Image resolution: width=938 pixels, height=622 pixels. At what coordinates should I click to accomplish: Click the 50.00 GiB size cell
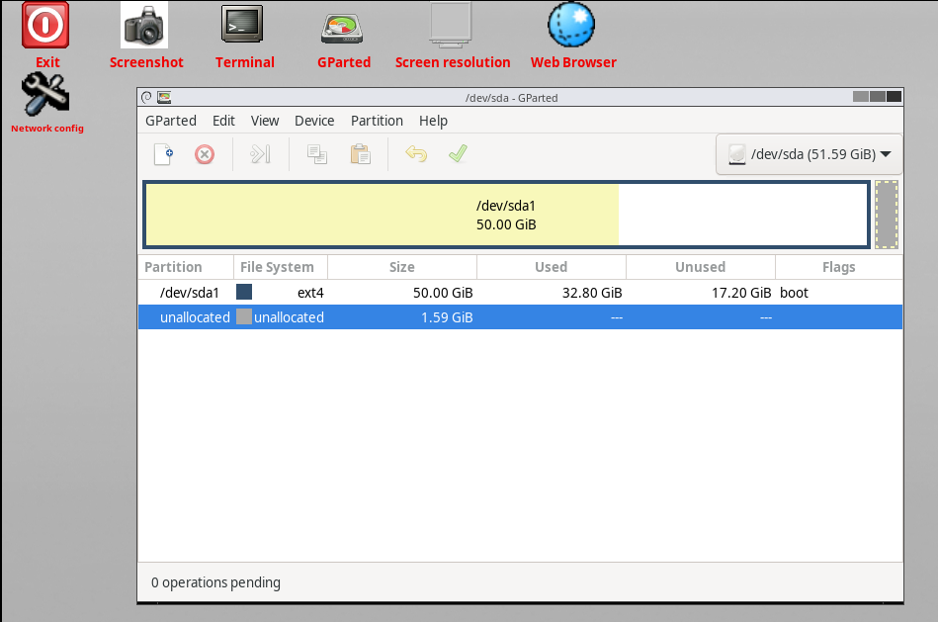click(x=443, y=293)
